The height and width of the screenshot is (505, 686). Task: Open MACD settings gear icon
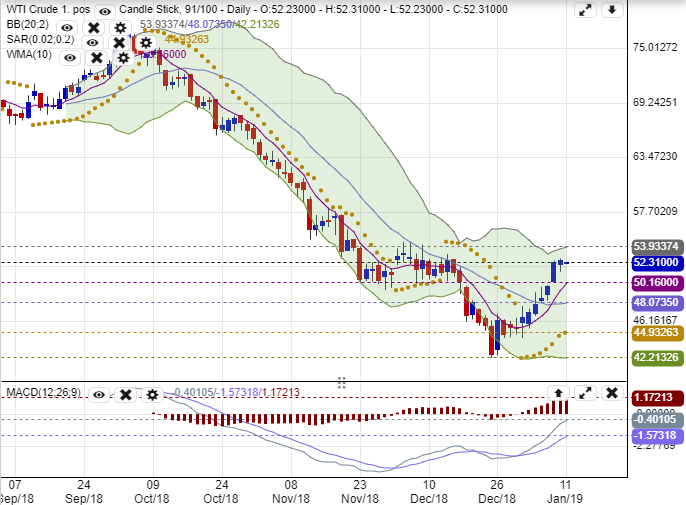pos(152,395)
